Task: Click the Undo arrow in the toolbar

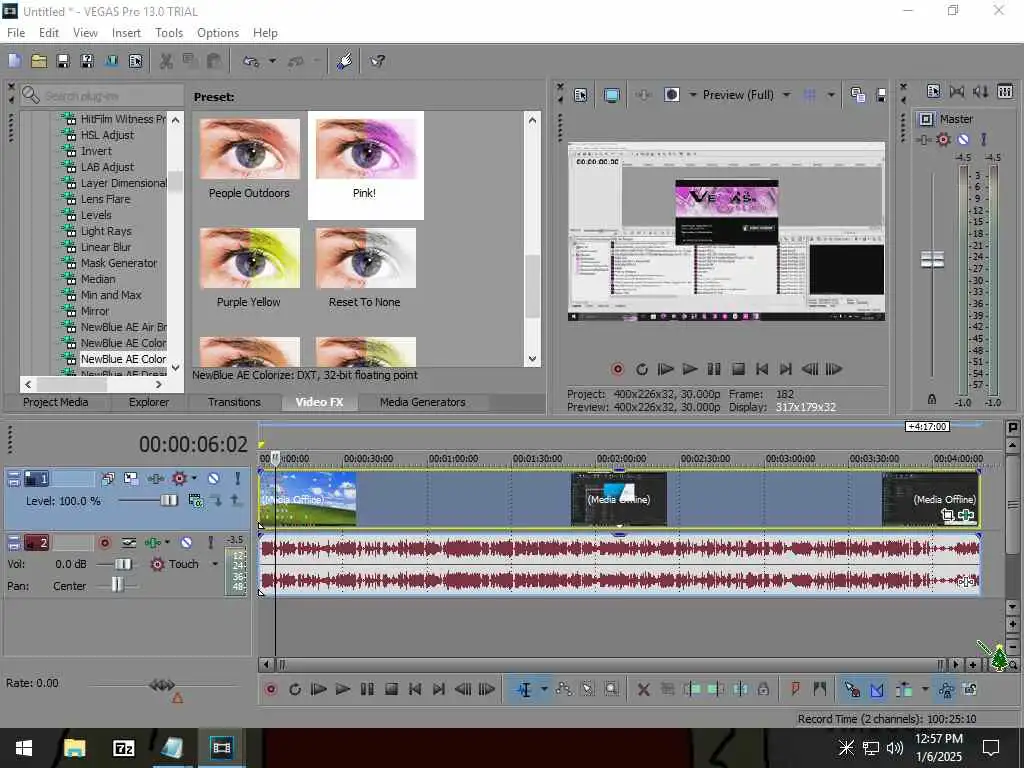Action: (x=251, y=61)
